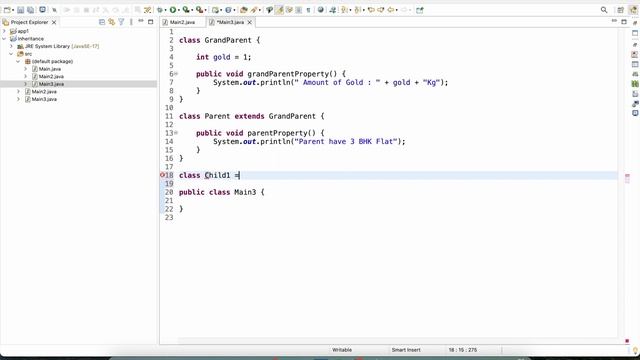Screen dimensions: 640x360
Task: Close the *Main3.java editor tab
Action: pyautogui.click(x=249, y=22)
